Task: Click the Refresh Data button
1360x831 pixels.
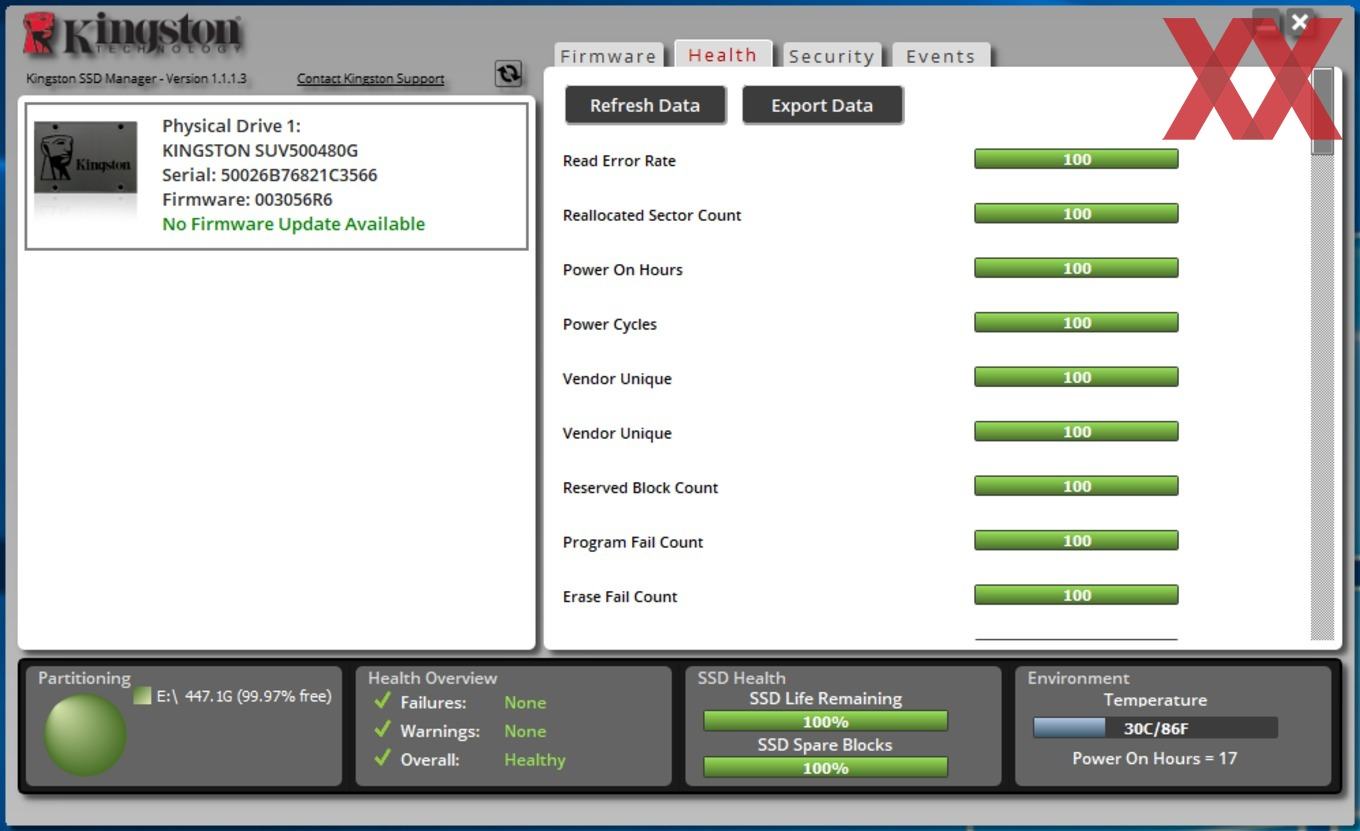Action: 645,105
